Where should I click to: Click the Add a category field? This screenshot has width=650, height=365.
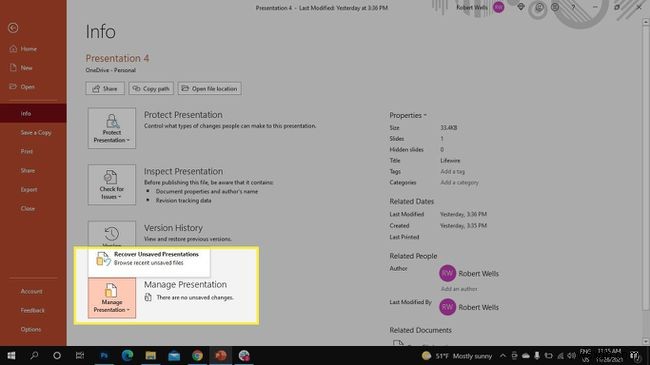pyautogui.click(x=459, y=182)
